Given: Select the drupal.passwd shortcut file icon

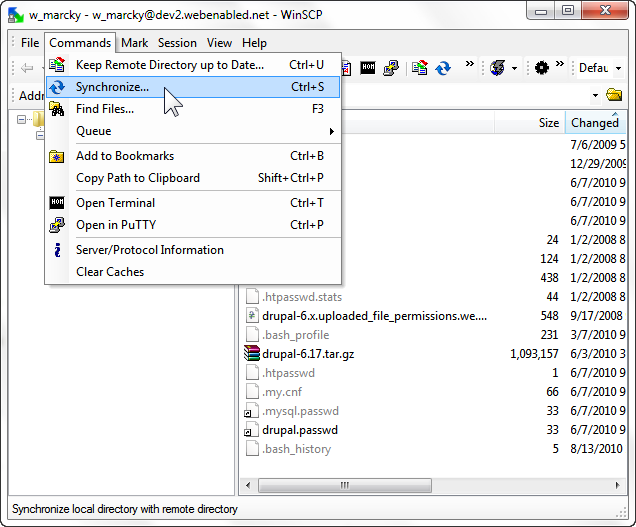Looking at the screenshot, I should (x=251, y=430).
